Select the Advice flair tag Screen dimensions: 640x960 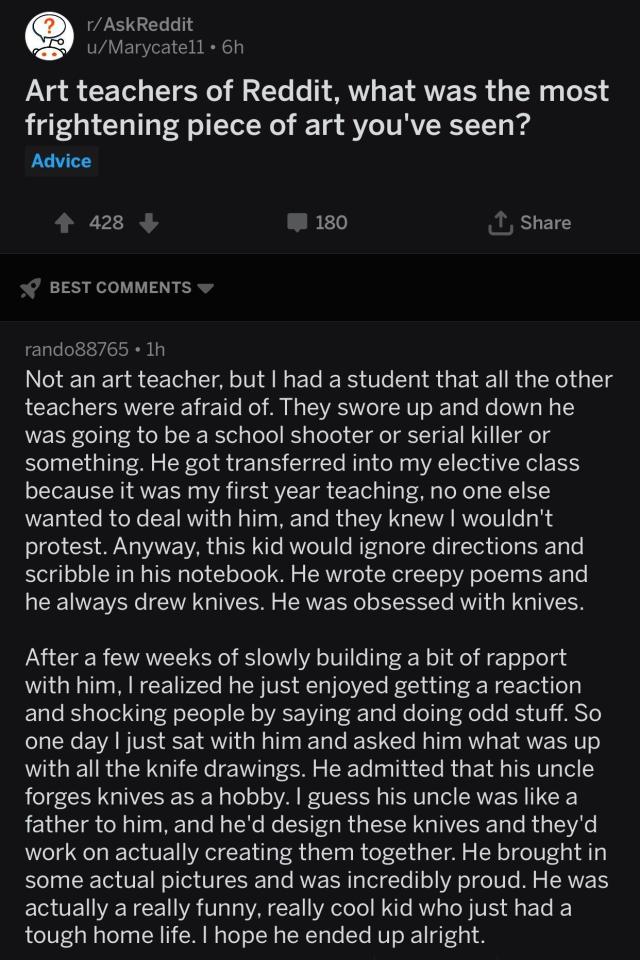61,161
